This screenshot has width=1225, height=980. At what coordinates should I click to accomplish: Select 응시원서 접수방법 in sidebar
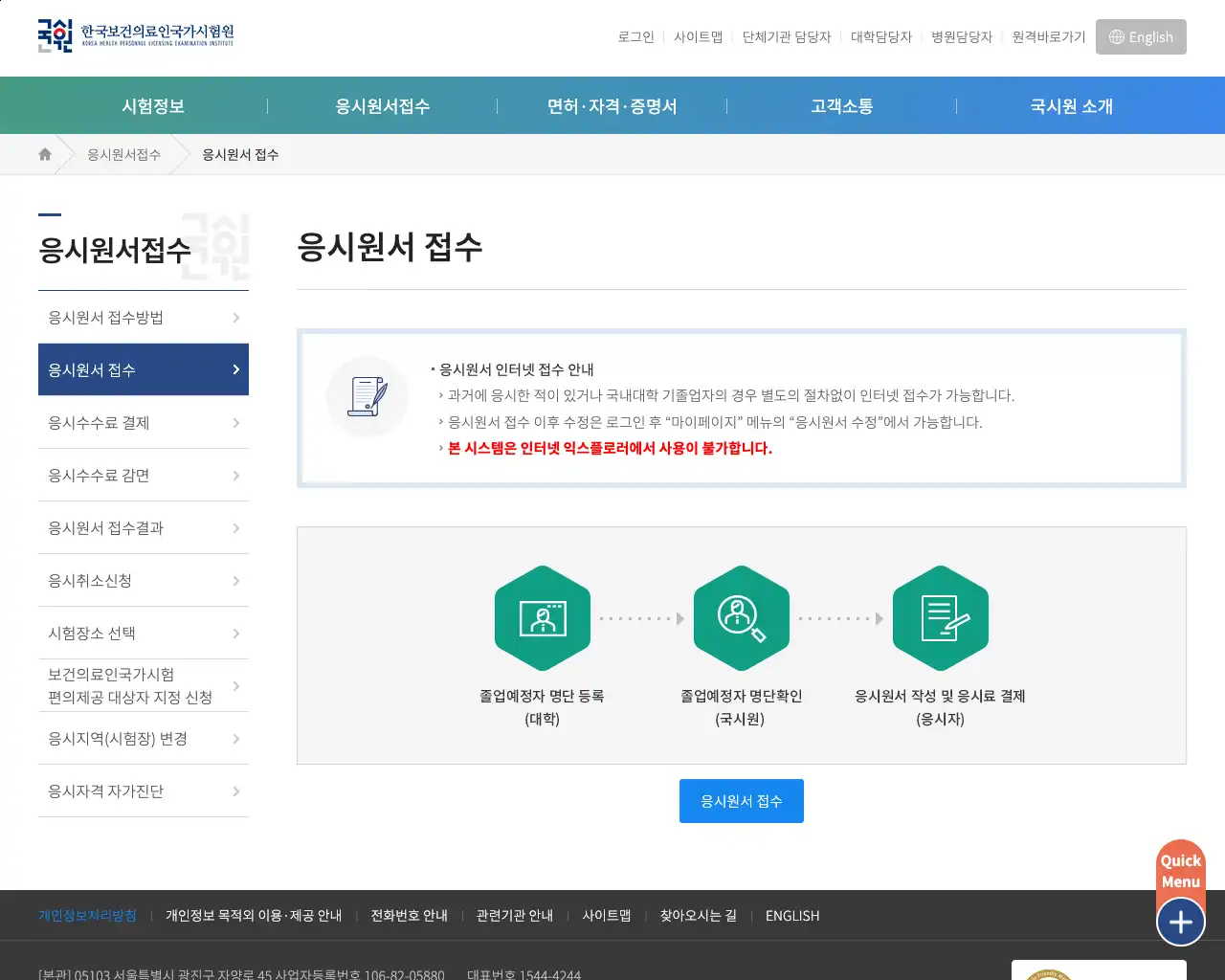tap(144, 318)
